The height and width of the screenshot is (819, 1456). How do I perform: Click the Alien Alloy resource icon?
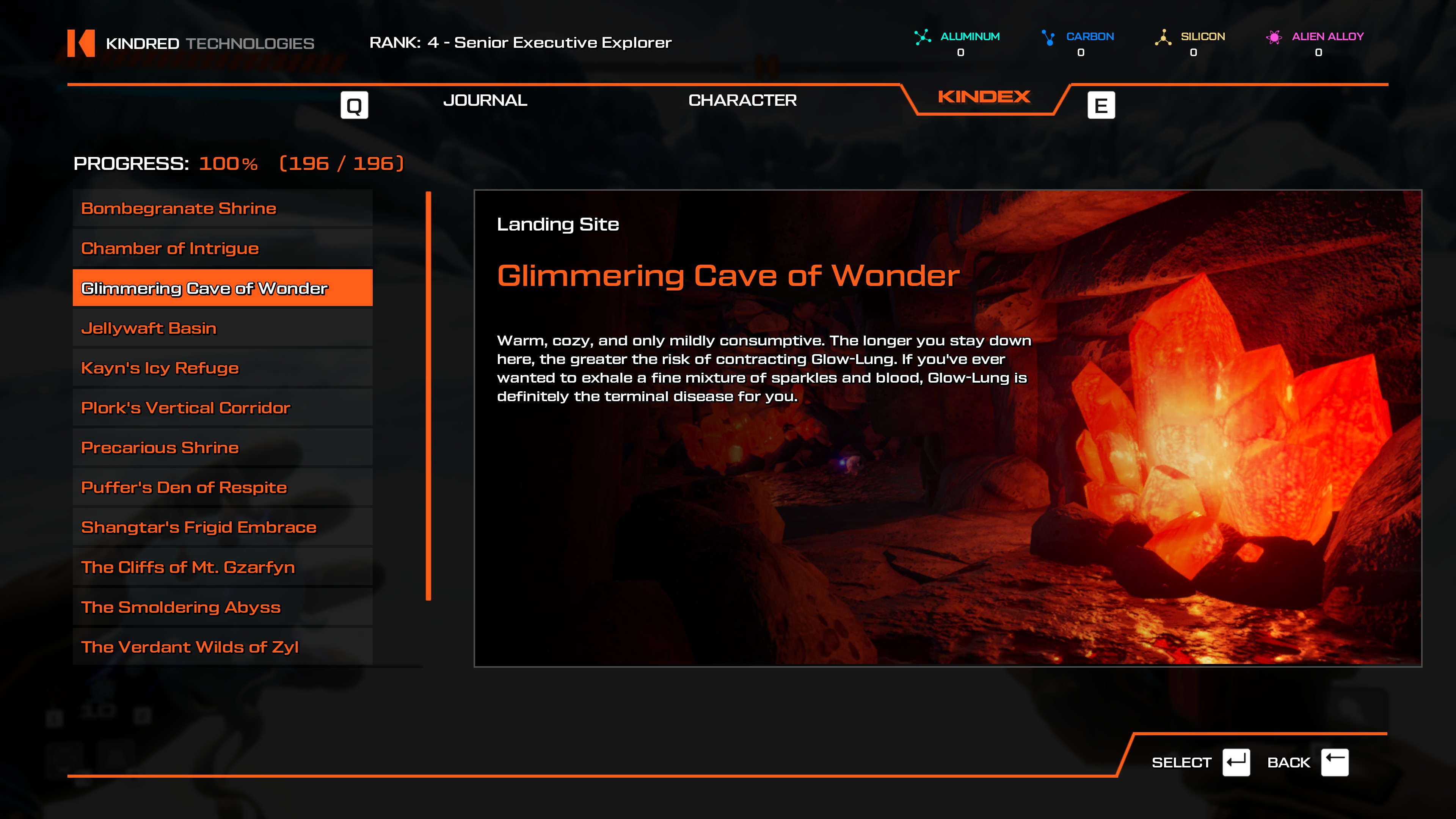(x=1274, y=37)
